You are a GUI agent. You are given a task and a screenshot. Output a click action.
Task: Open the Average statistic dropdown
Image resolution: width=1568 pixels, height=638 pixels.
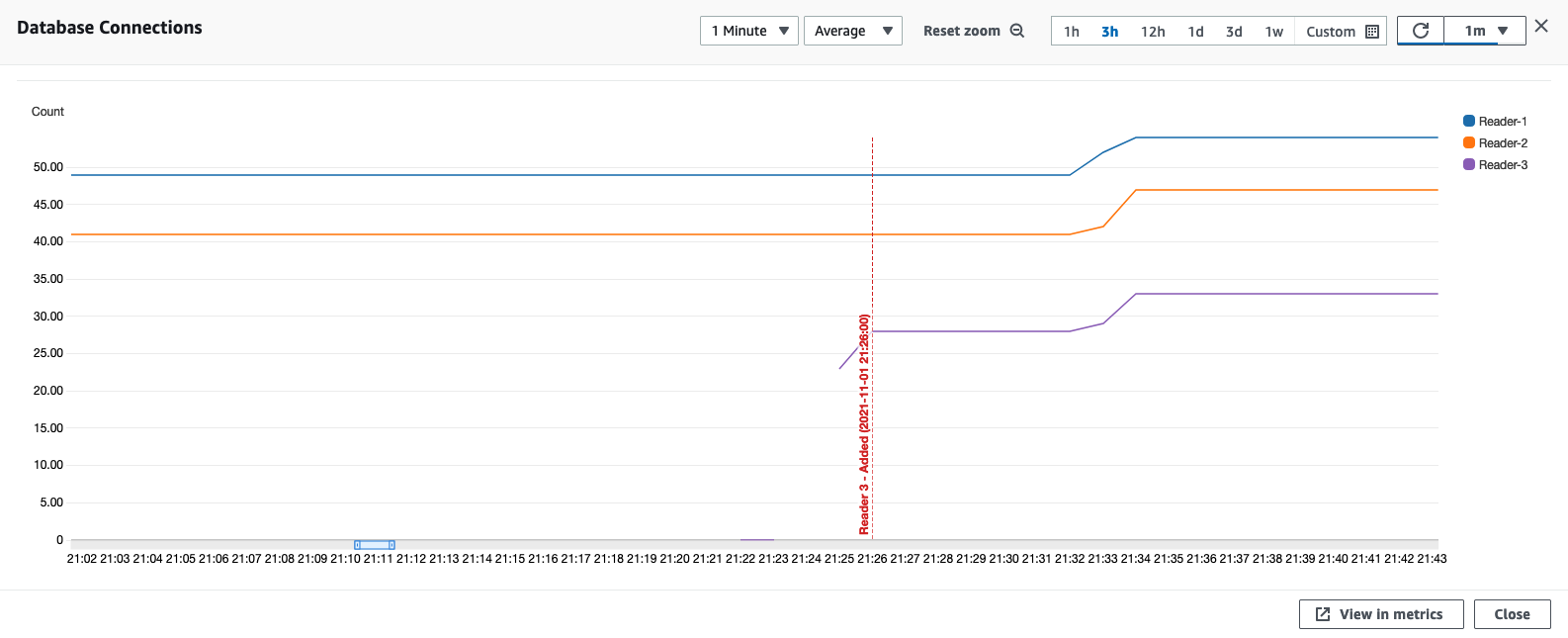point(852,31)
